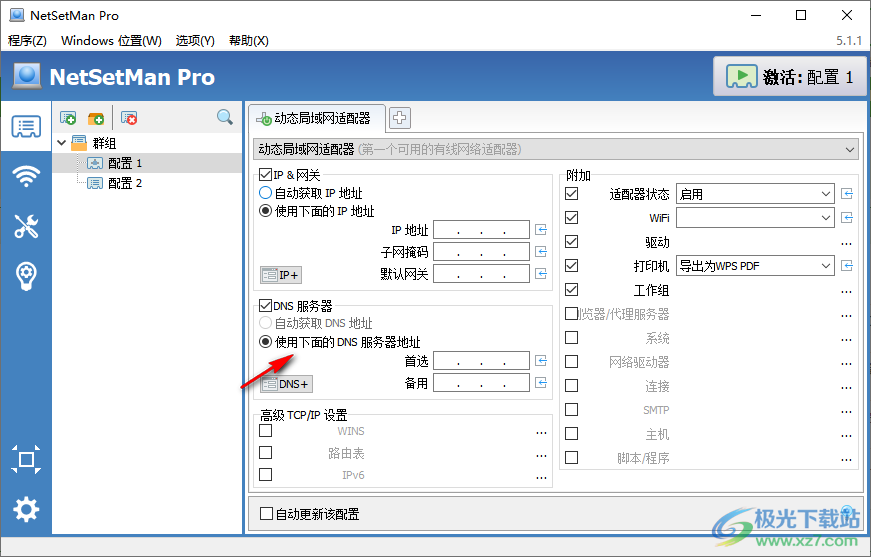Toggle DNS 服务器 checkbox
871x557 pixels.
(x=266, y=305)
